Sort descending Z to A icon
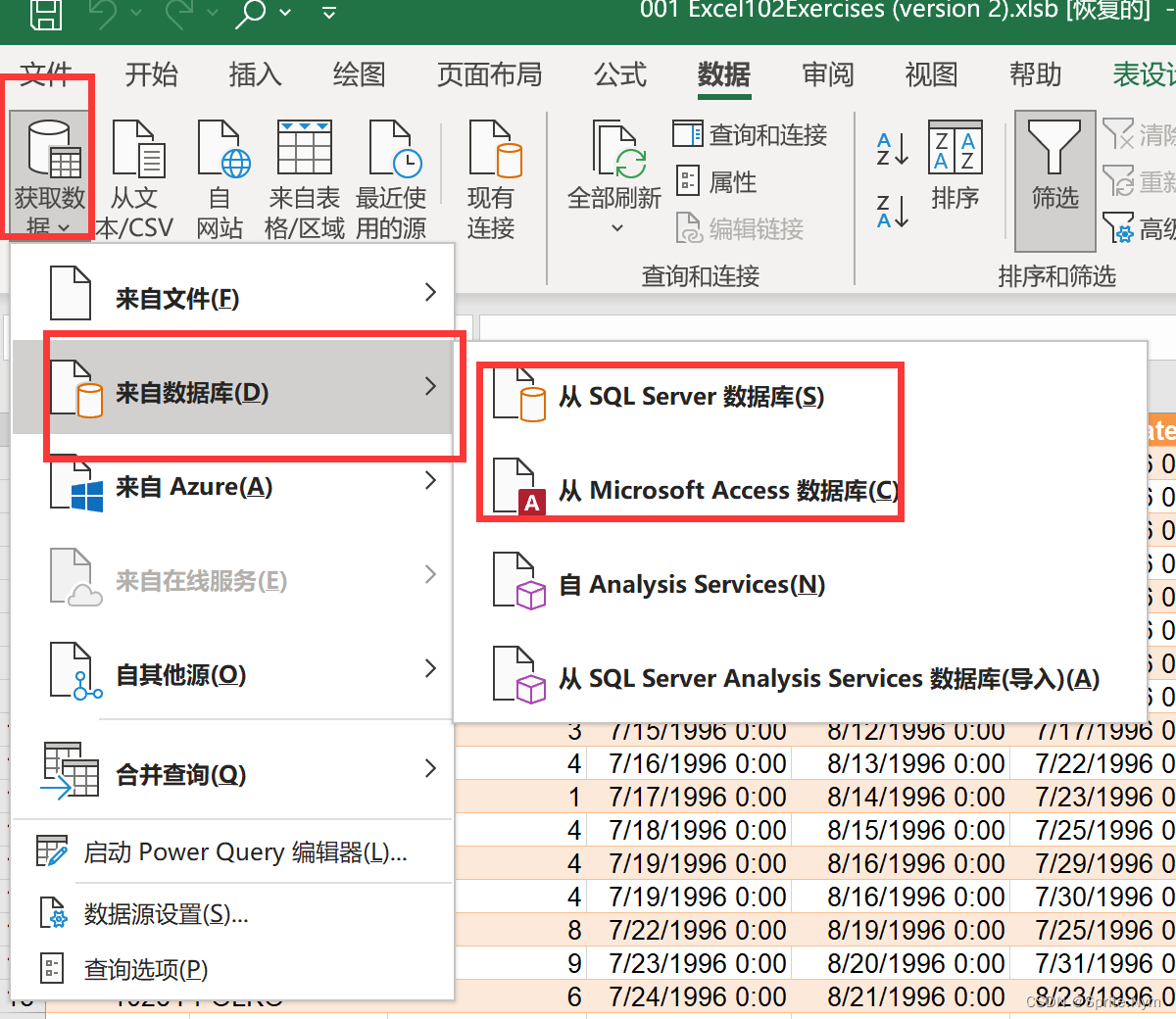 (892, 211)
